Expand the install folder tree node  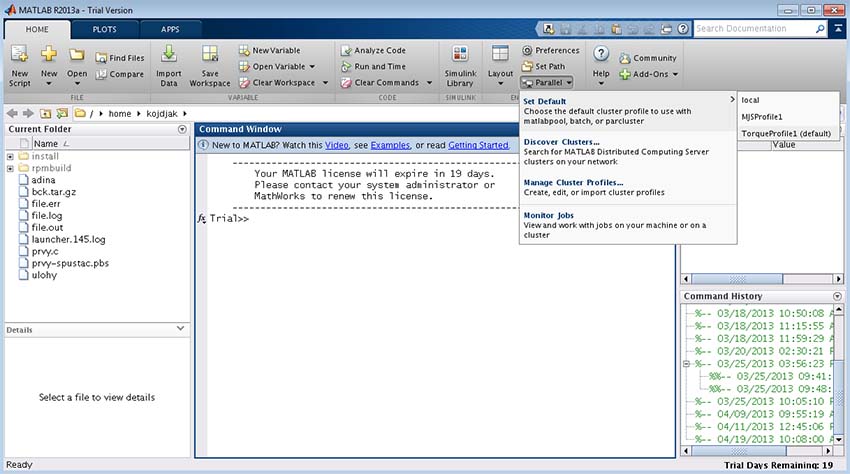coord(11,156)
